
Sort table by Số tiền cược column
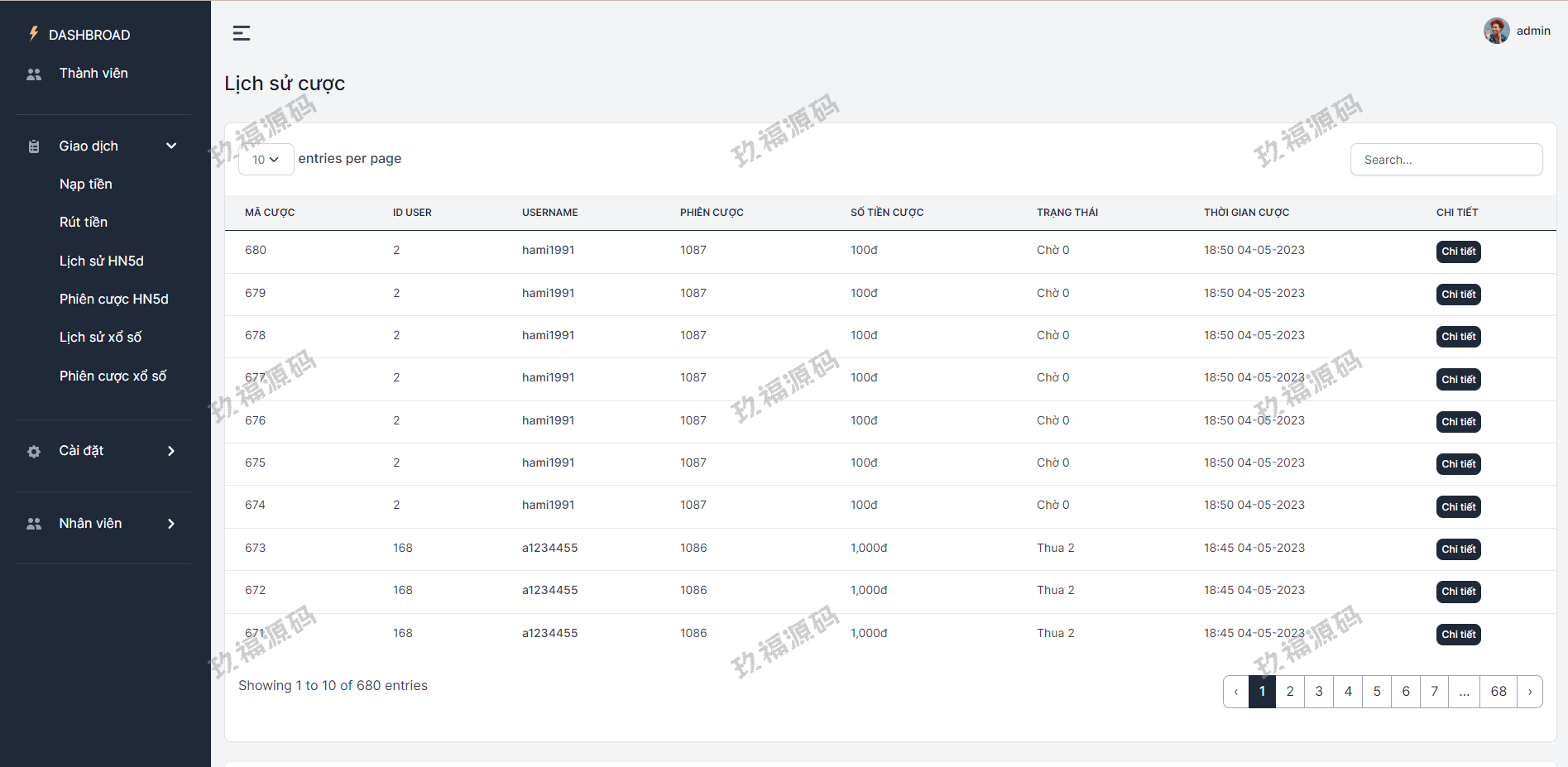(x=886, y=213)
